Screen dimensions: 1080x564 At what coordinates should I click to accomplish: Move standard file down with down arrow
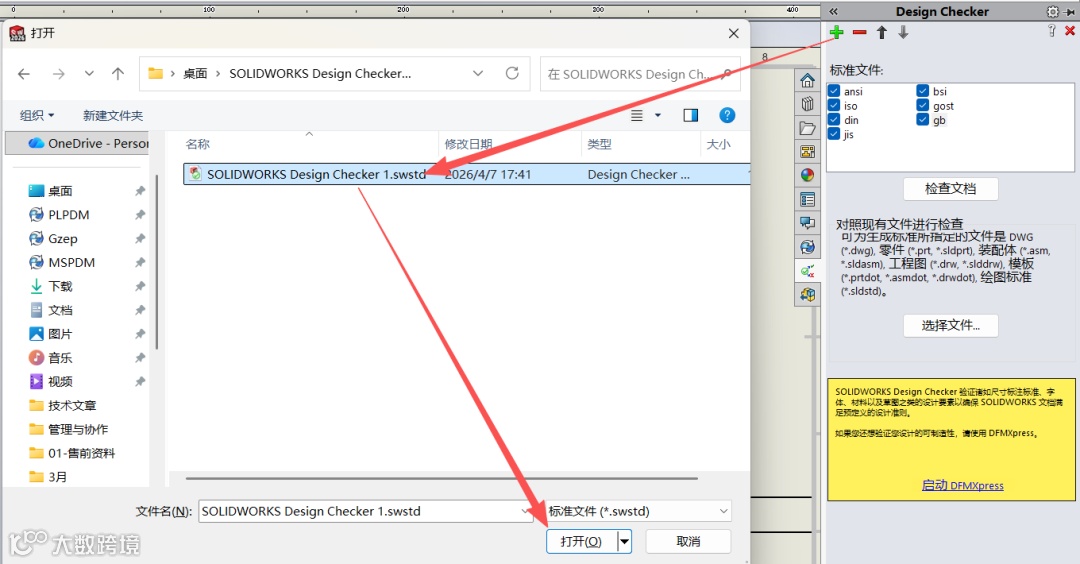click(903, 32)
